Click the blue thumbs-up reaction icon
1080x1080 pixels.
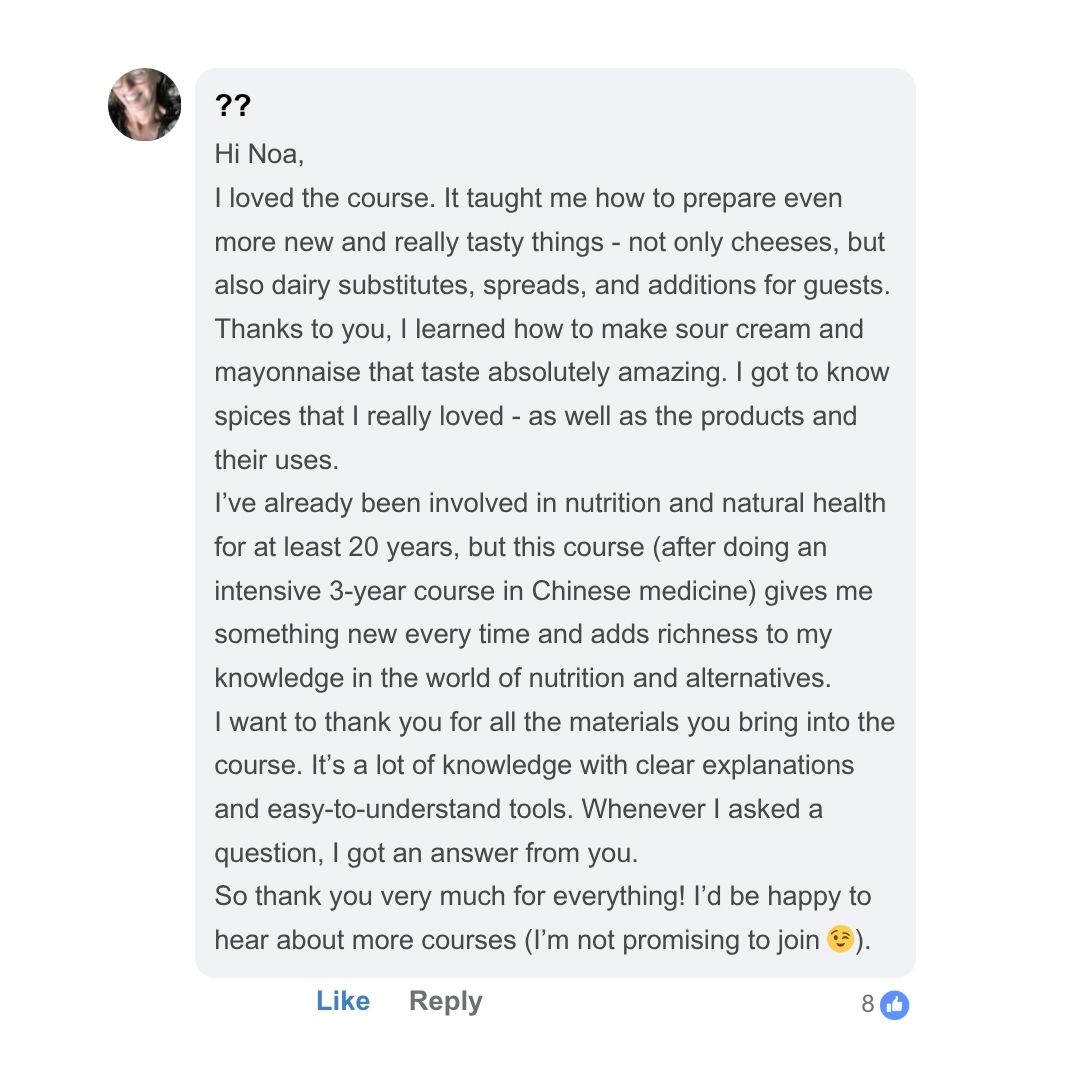(895, 1004)
